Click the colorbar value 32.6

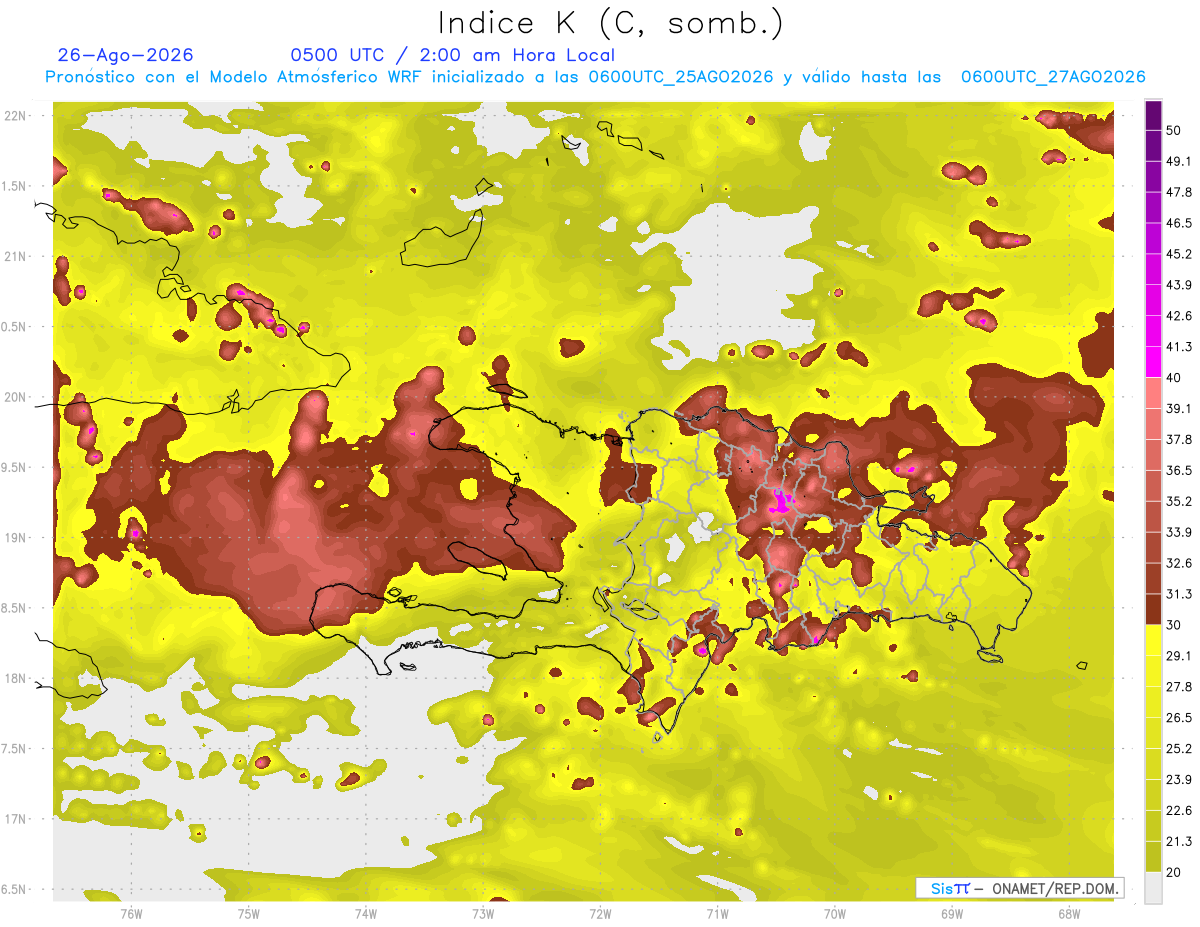coord(1179,563)
